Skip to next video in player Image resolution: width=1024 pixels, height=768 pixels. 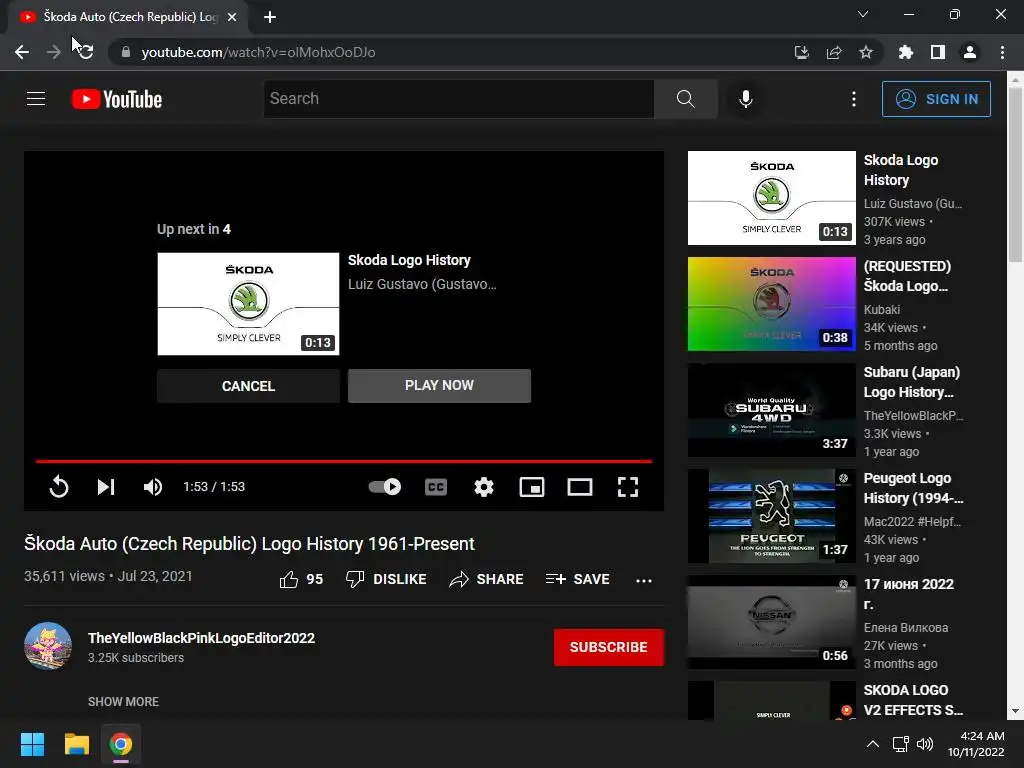point(106,487)
